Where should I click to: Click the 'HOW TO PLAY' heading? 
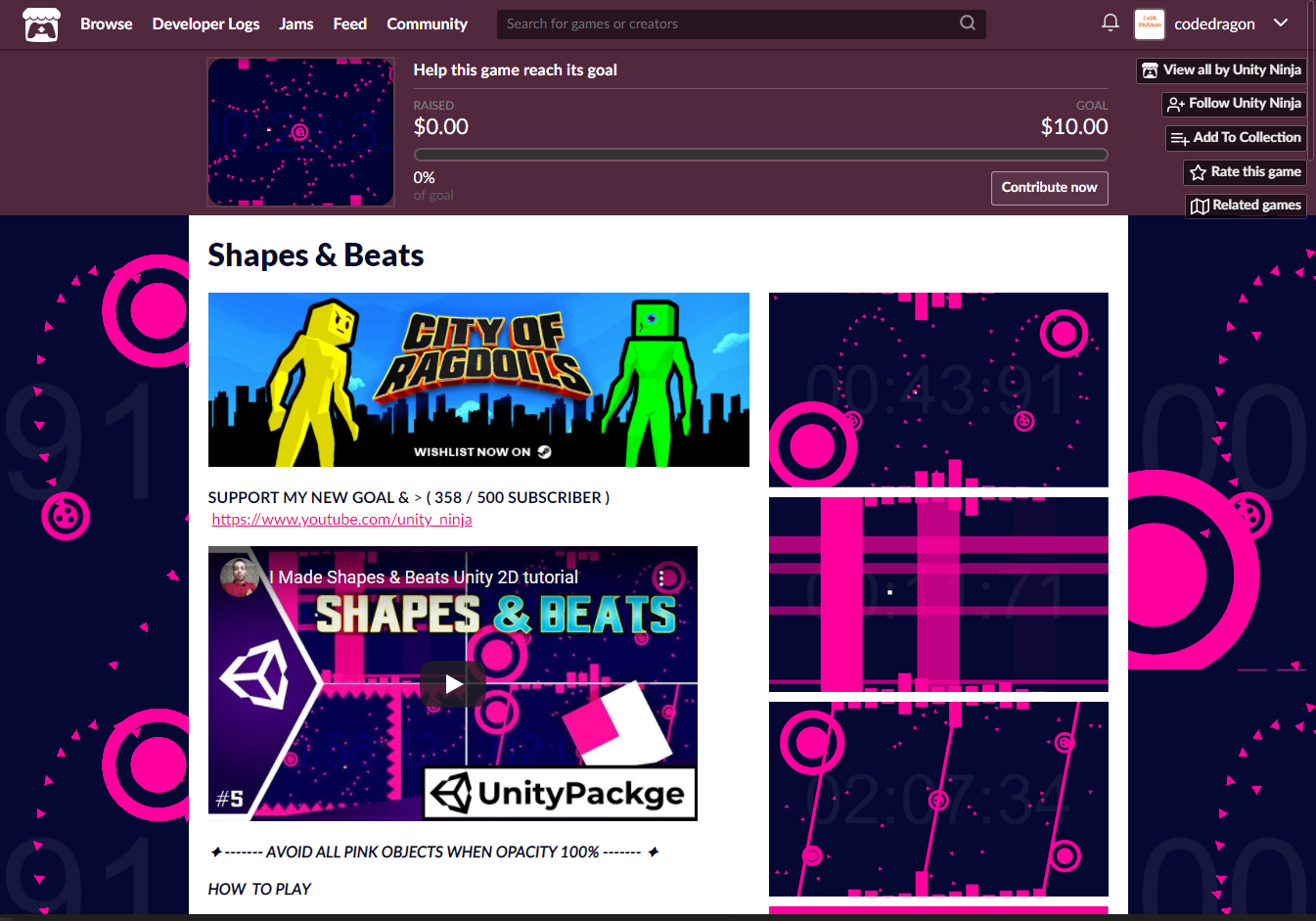pyautogui.click(x=259, y=889)
